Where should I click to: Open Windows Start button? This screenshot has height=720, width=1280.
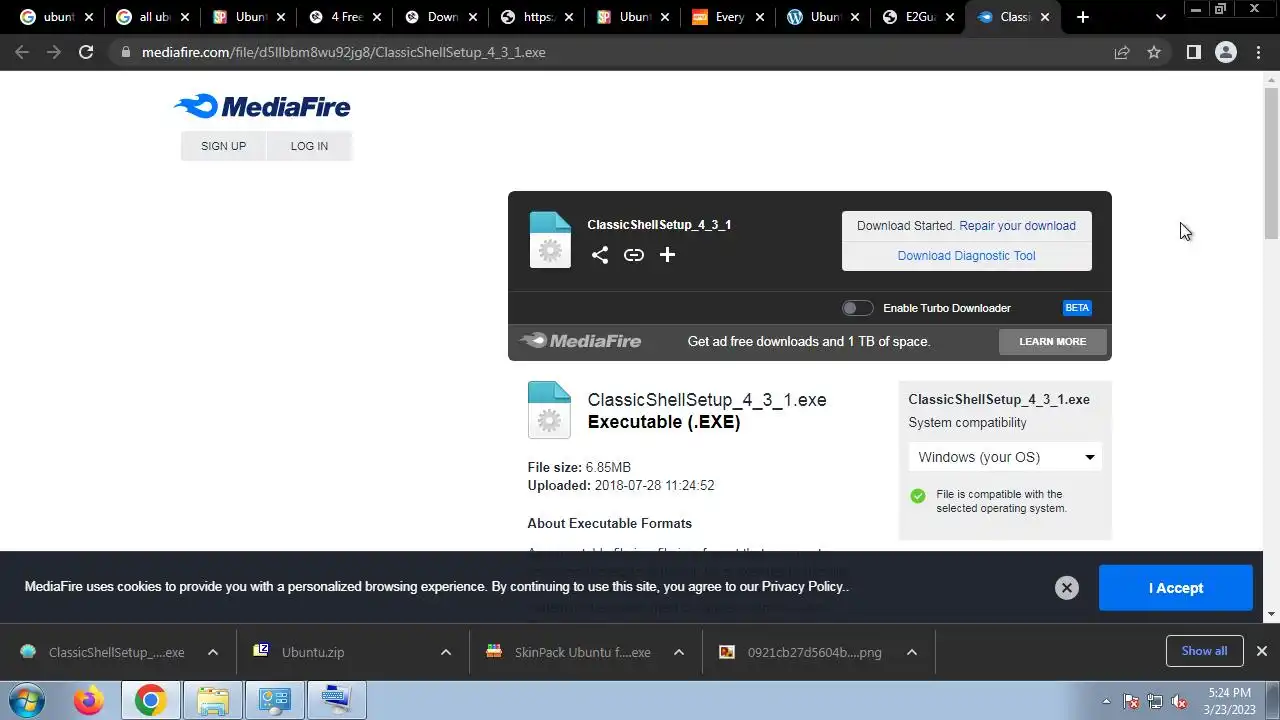pyautogui.click(x=25, y=700)
